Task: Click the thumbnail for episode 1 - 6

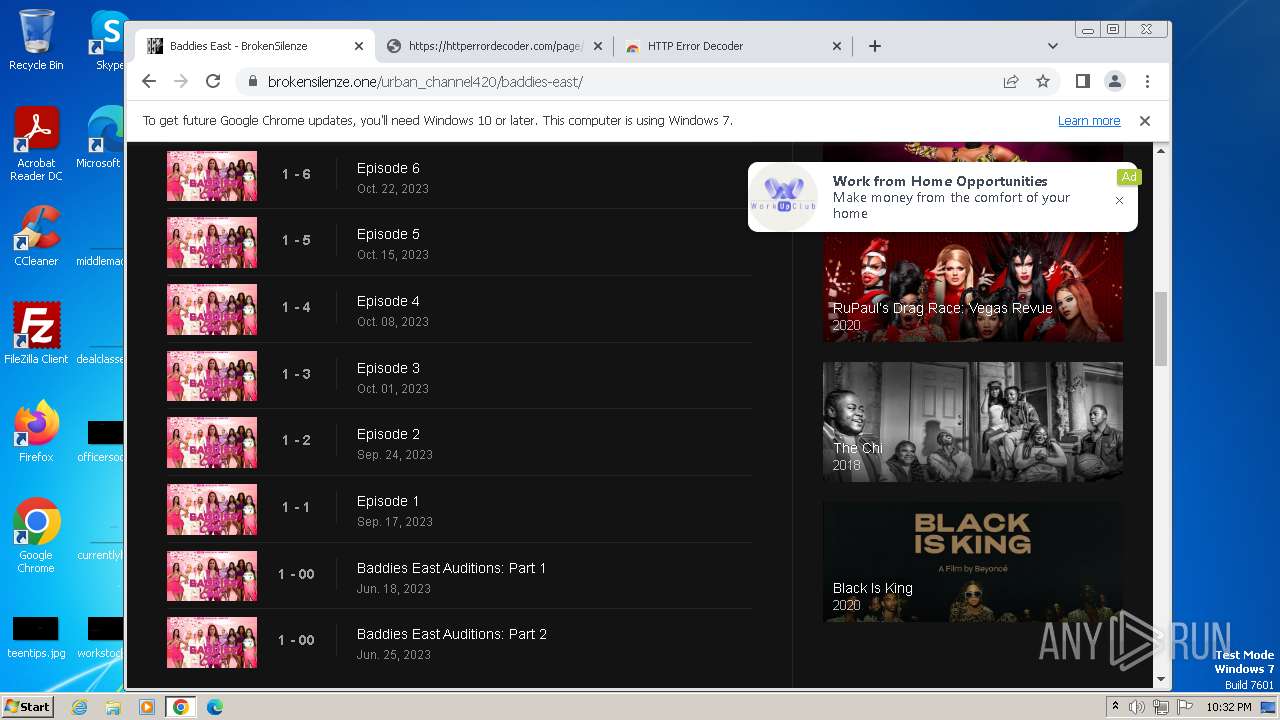Action: coord(212,176)
